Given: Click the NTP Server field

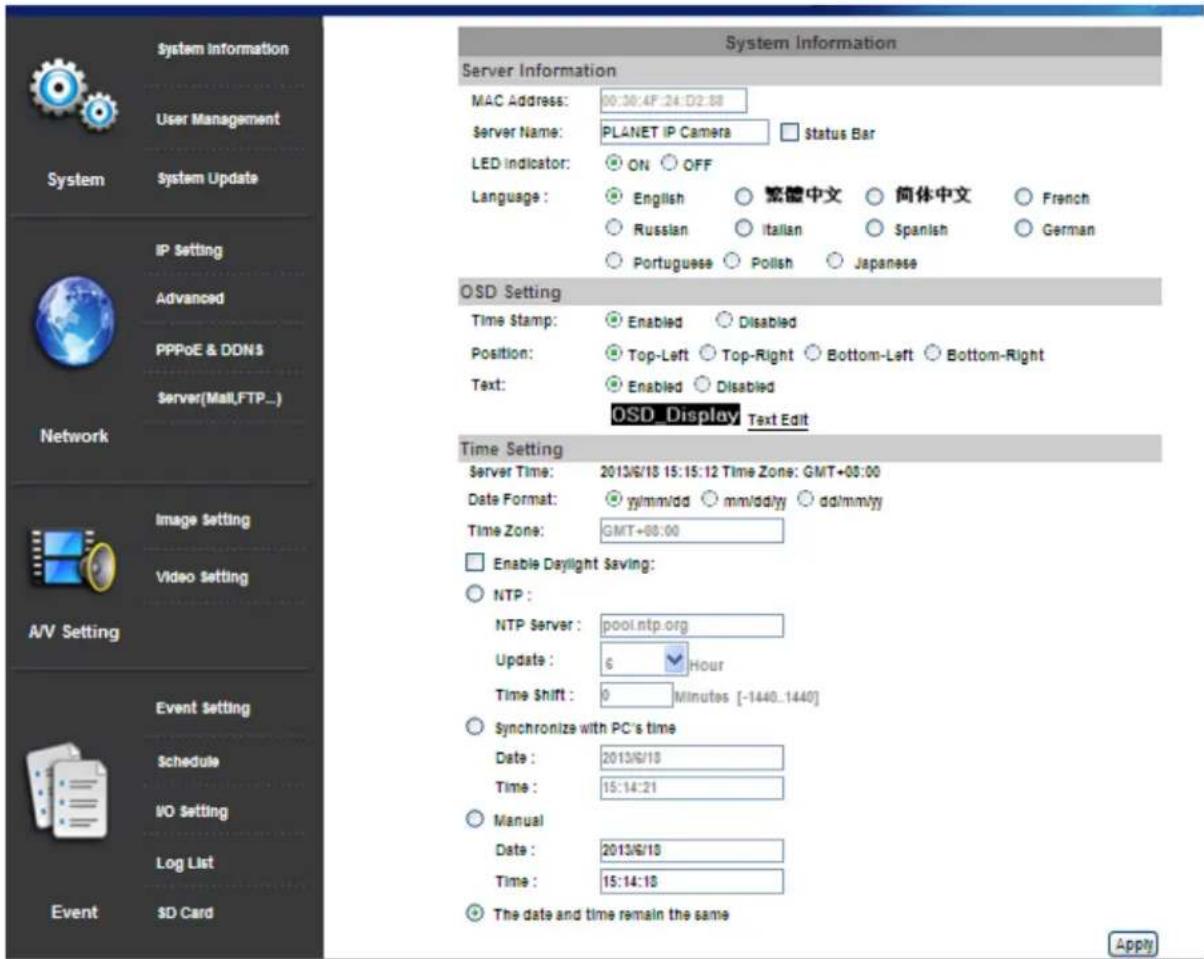Looking at the screenshot, I should tap(691, 626).
